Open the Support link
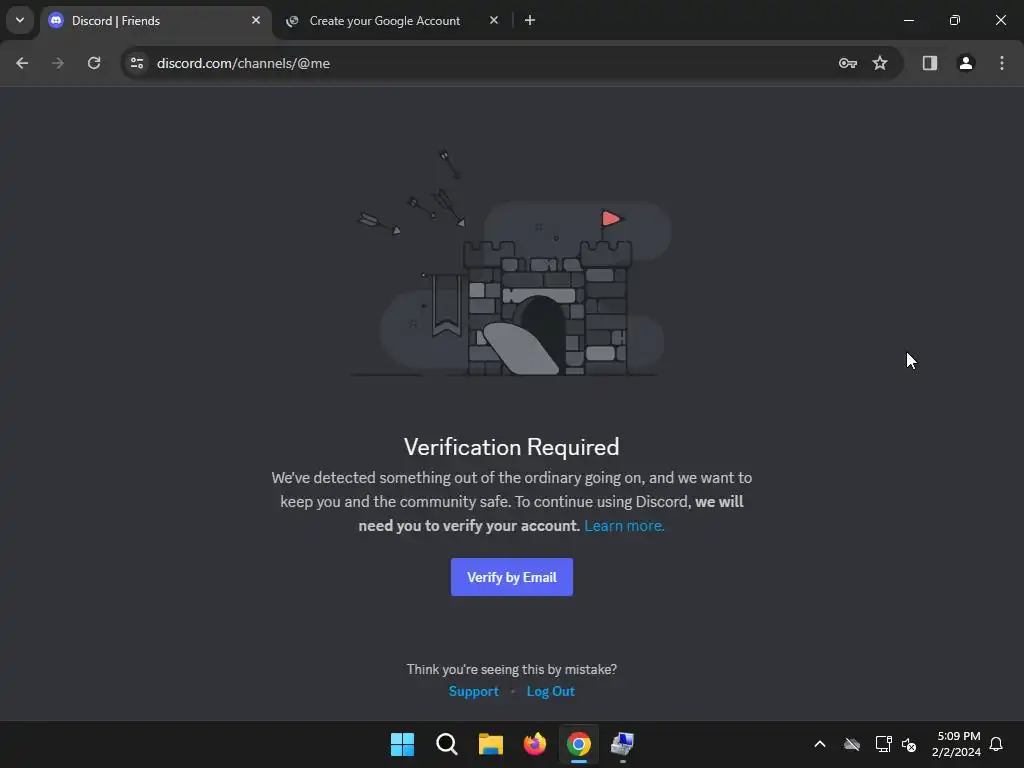 click(473, 691)
